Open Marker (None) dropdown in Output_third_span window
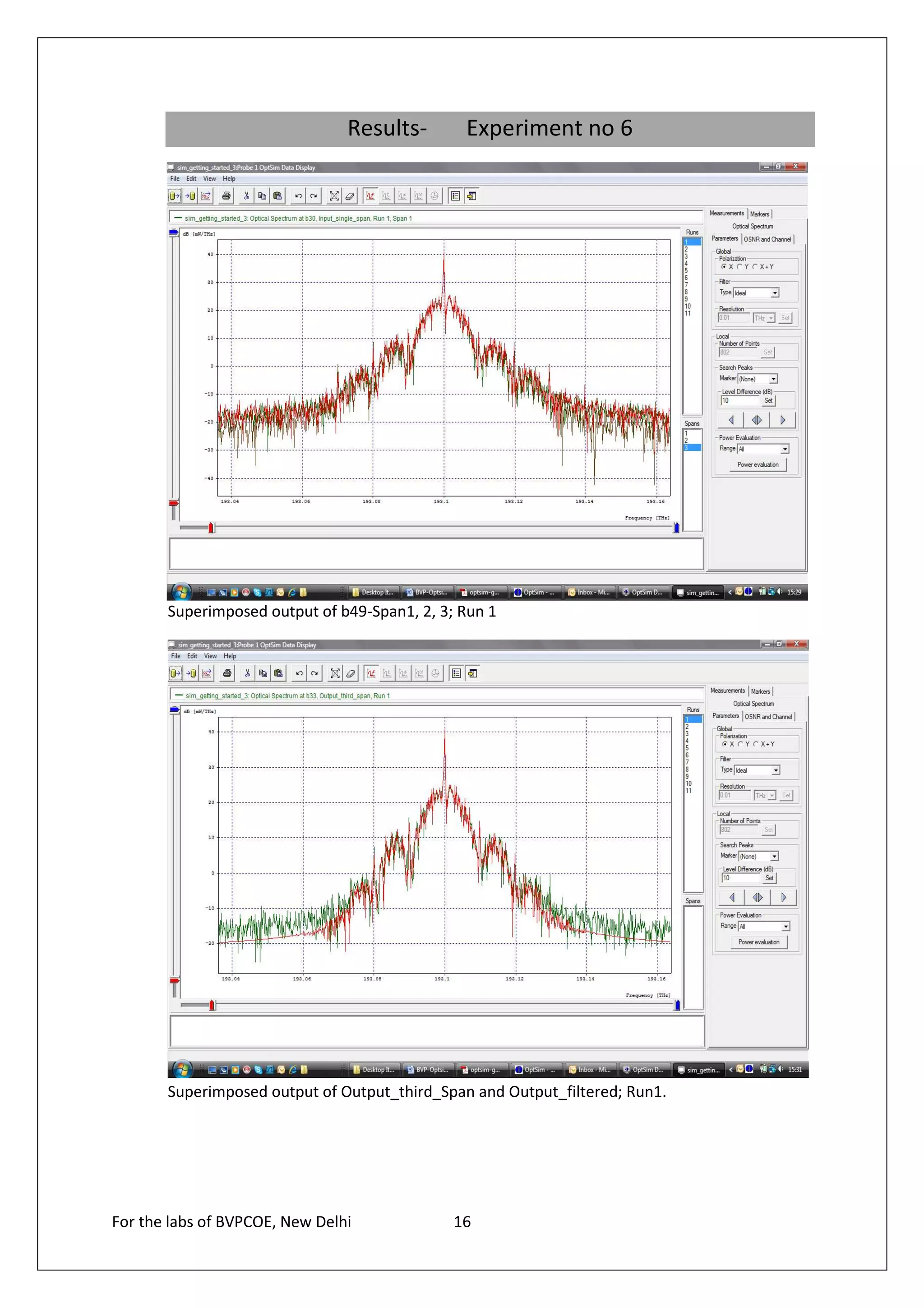 click(x=774, y=856)
